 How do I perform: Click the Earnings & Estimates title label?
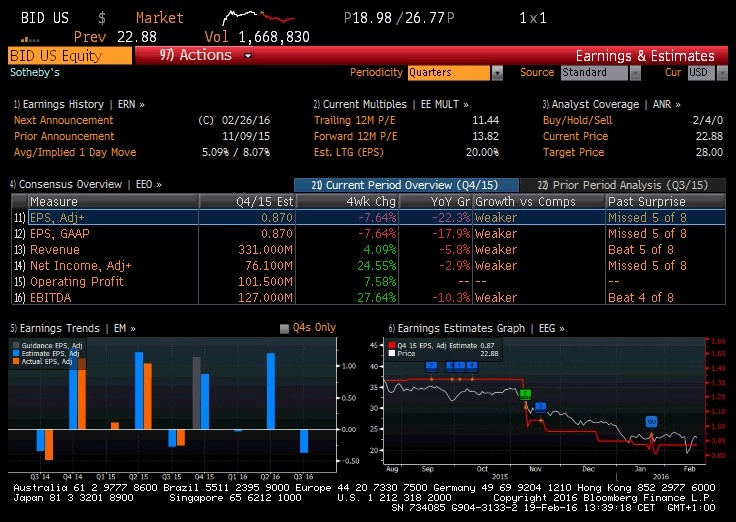(645, 56)
